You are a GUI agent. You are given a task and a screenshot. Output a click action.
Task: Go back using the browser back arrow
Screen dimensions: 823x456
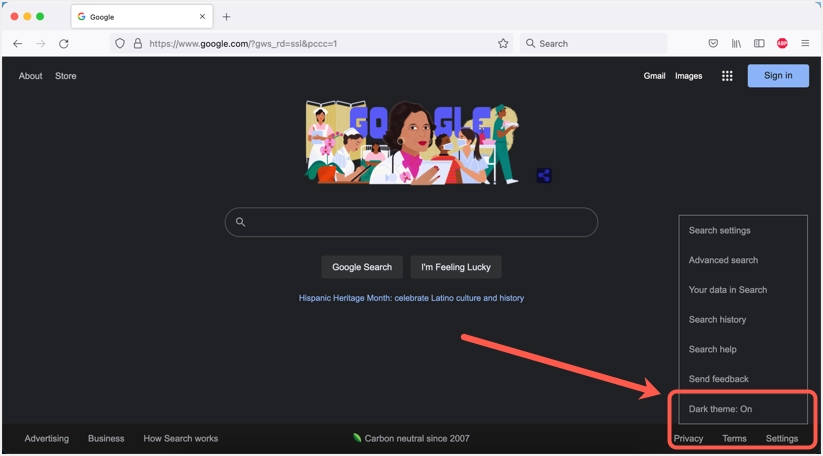[17, 44]
